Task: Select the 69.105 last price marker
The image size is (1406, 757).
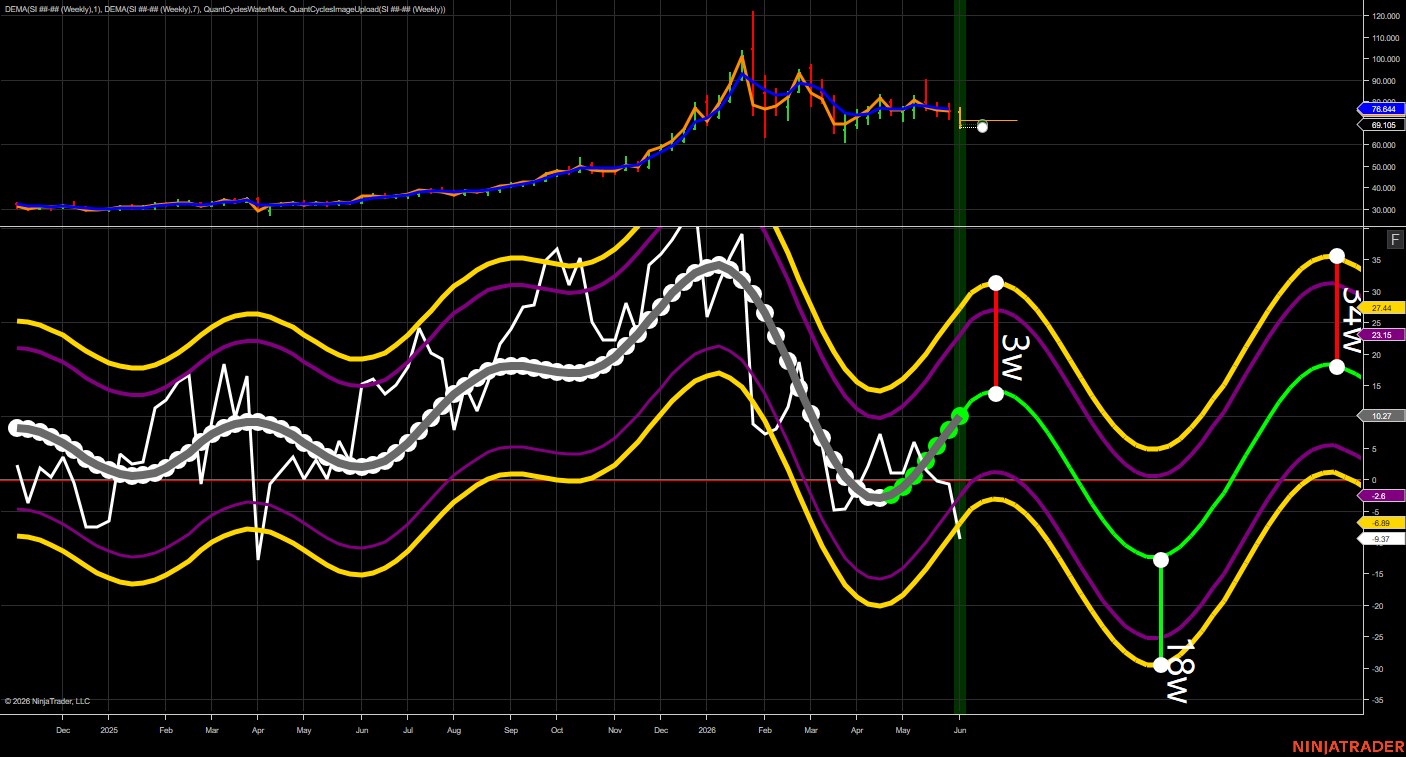Action: click(1380, 125)
